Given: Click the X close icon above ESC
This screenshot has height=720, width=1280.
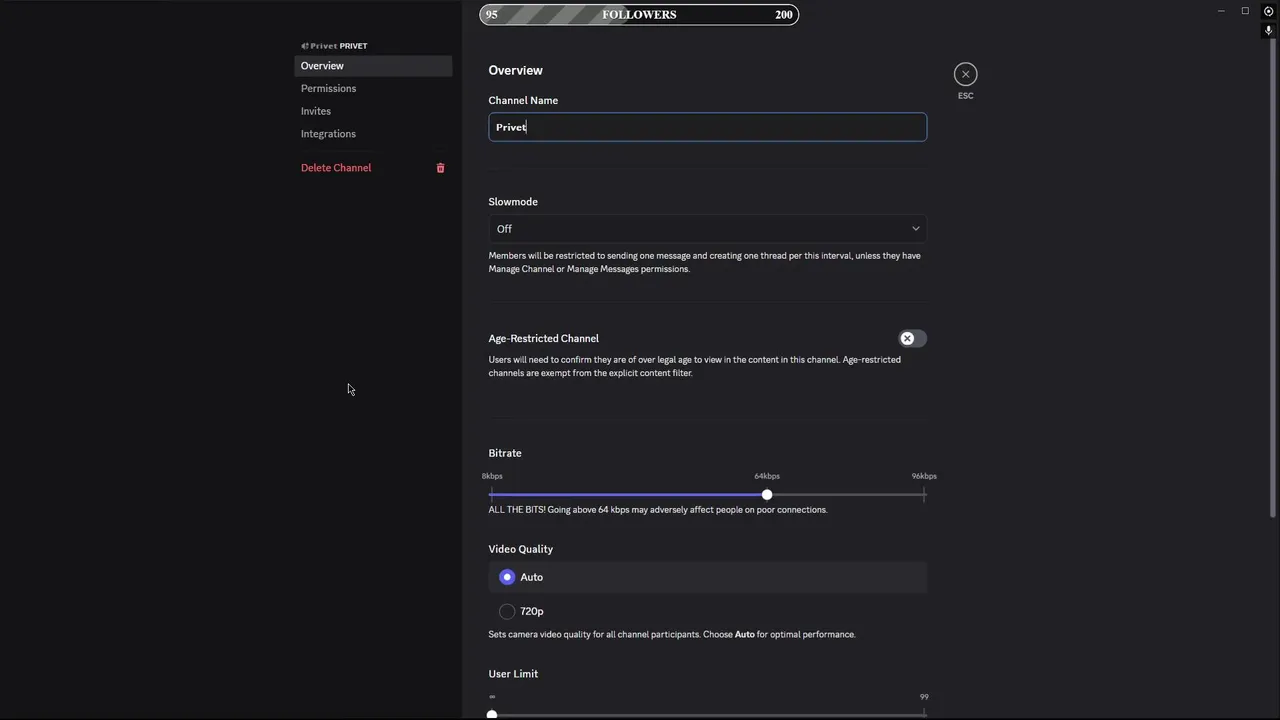Looking at the screenshot, I should [x=965, y=74].
